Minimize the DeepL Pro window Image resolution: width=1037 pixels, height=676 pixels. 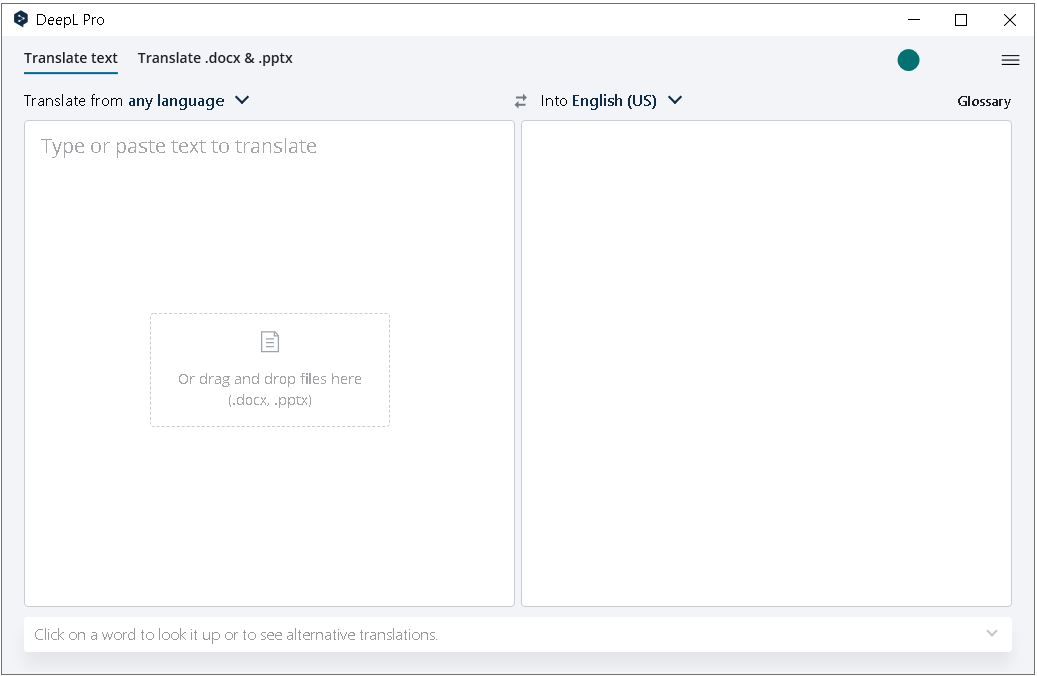click(x=914, y=20)
